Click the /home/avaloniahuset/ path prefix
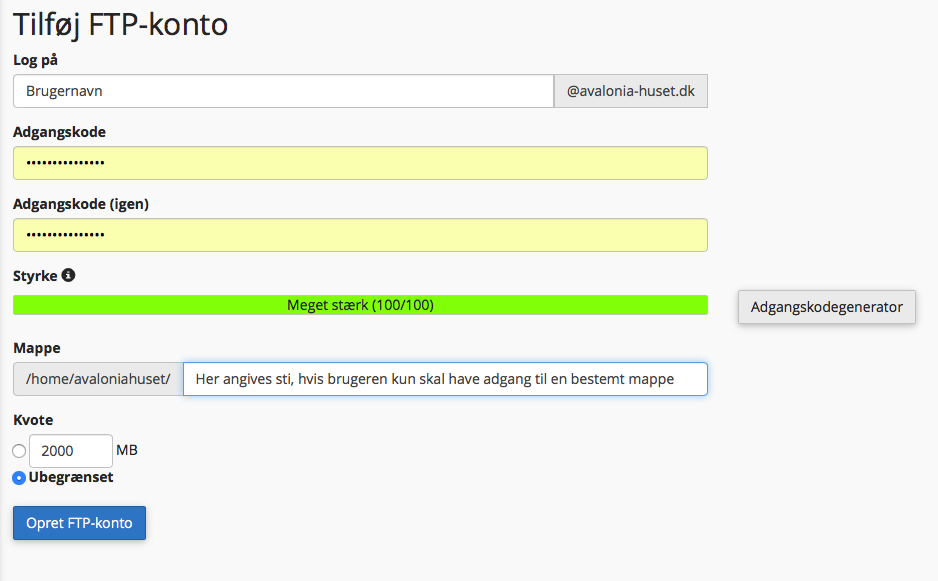The image size is (938, 581). click(x=98, y=379)
